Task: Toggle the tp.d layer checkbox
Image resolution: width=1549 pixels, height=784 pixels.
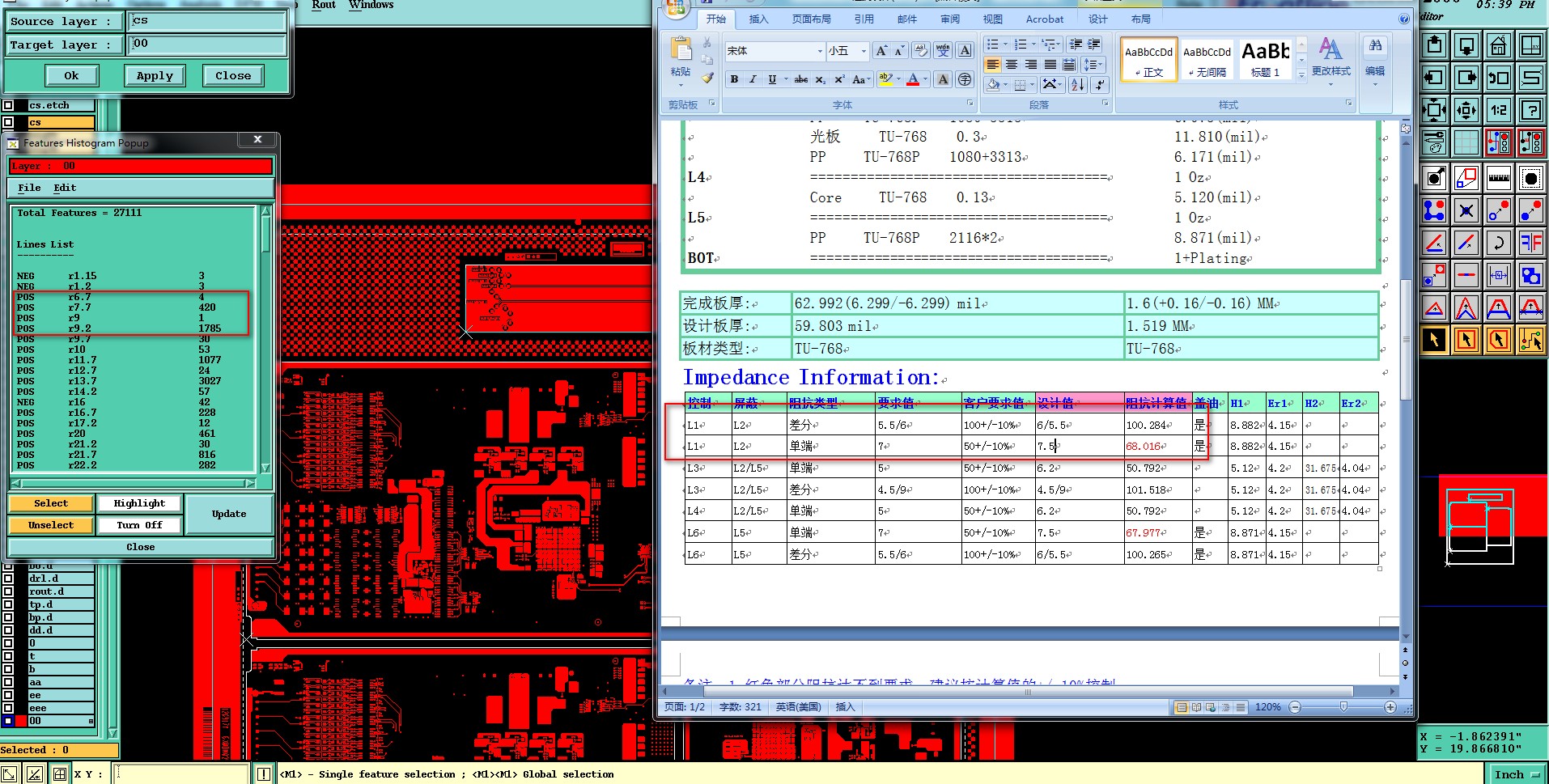Action: (8, 604)
